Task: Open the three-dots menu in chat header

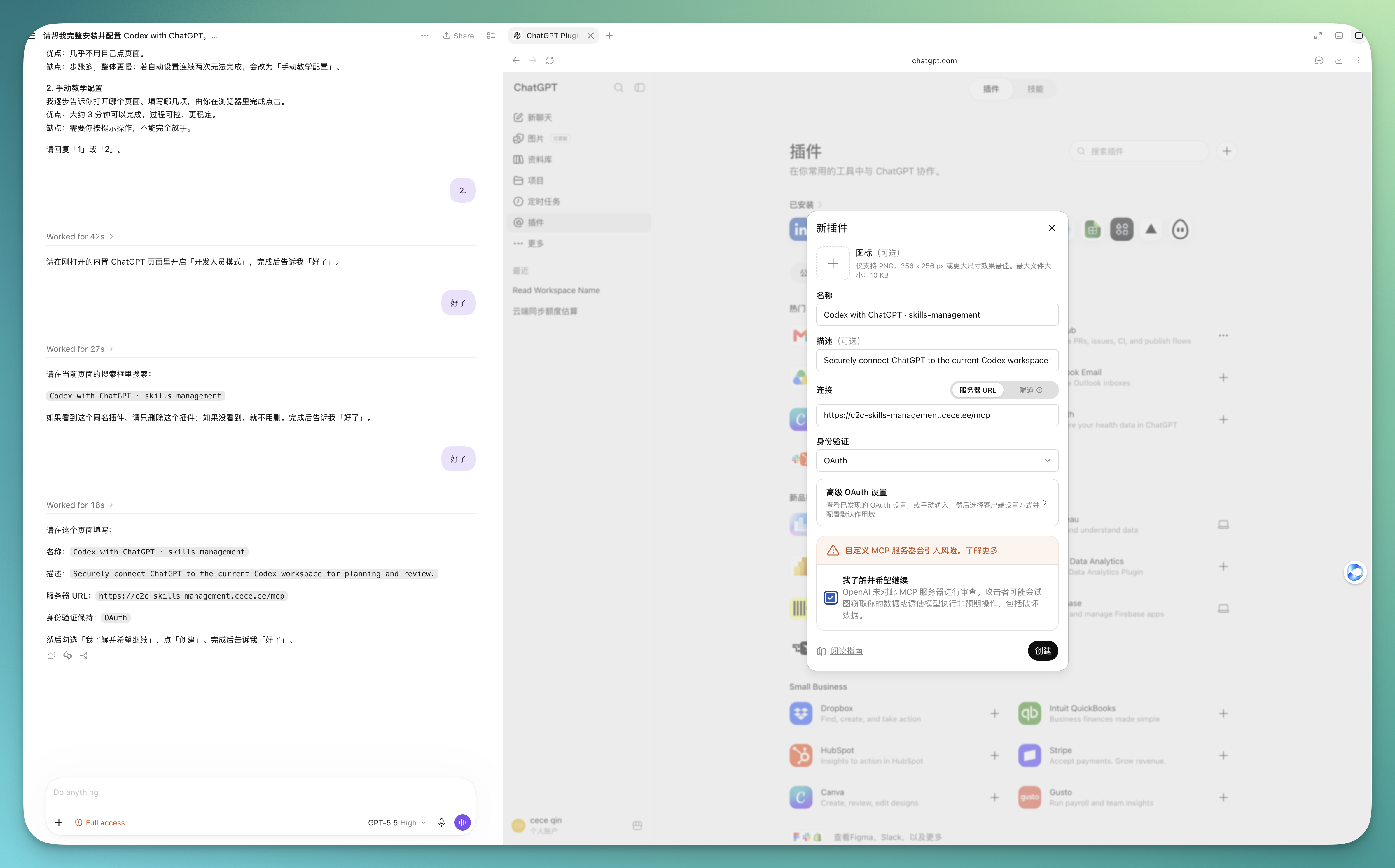Action: [x=425, y=36]
